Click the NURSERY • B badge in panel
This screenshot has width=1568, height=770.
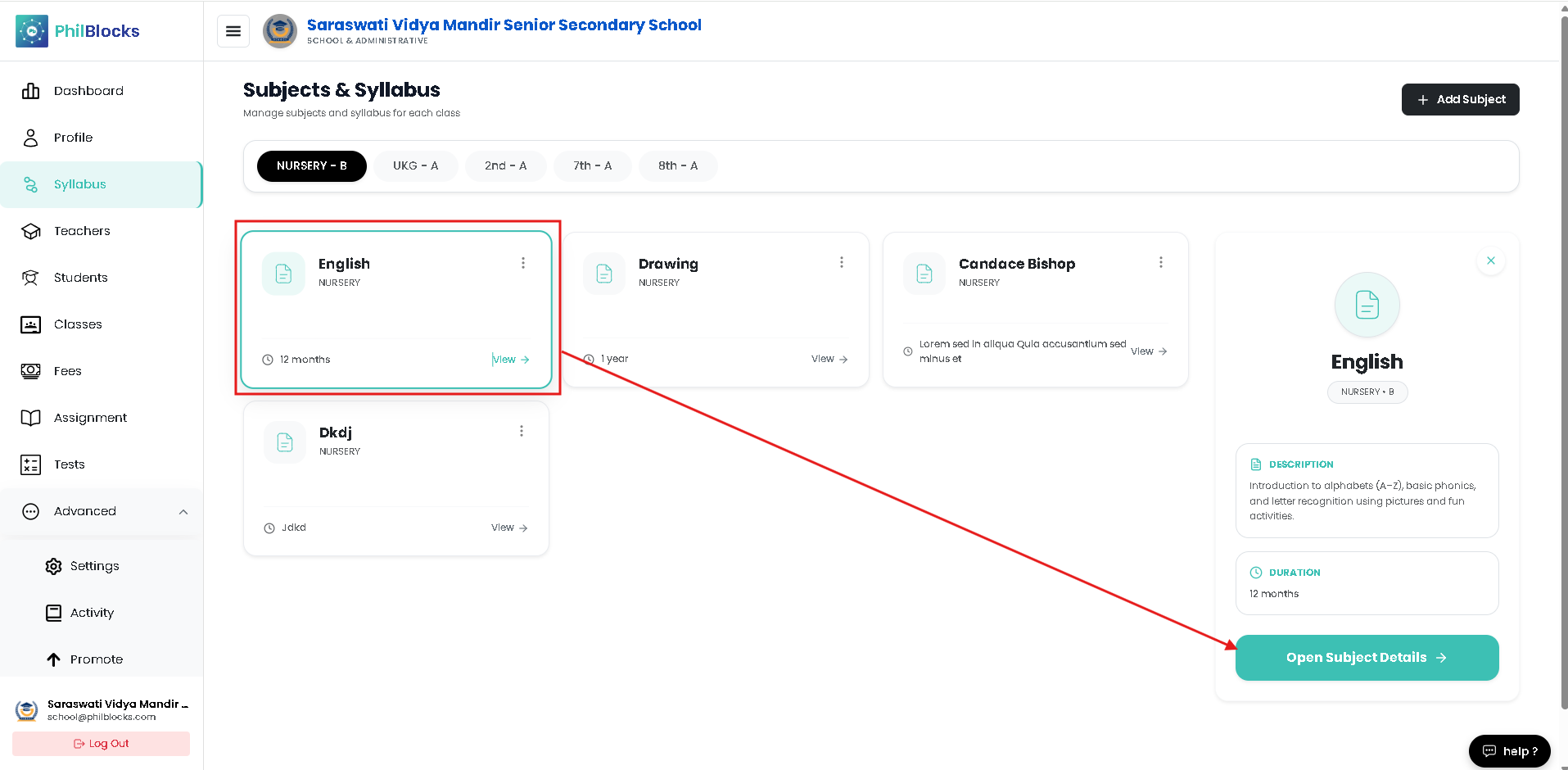pos(1367,392)
